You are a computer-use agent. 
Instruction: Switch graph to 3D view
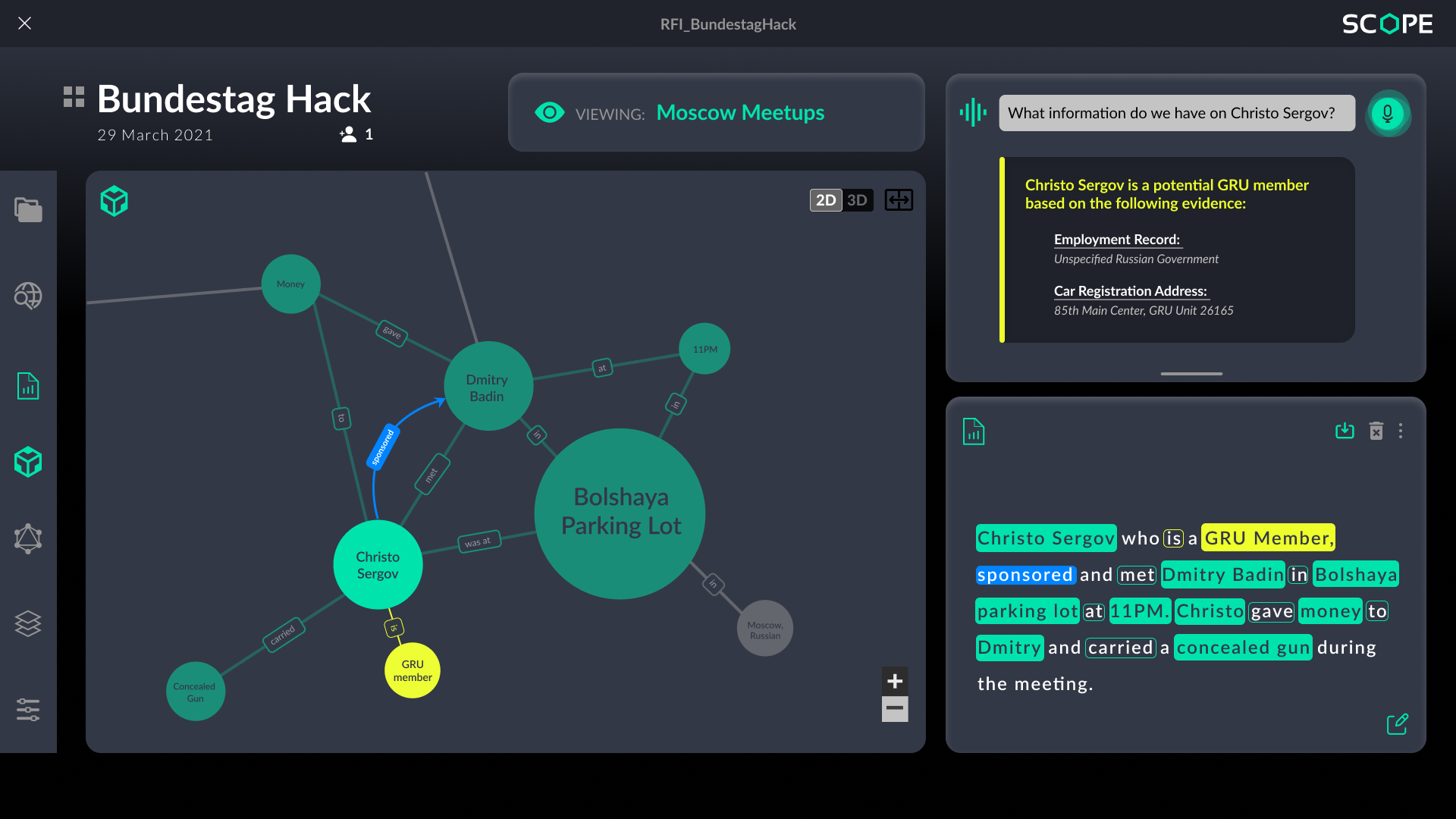click(858, 200)
